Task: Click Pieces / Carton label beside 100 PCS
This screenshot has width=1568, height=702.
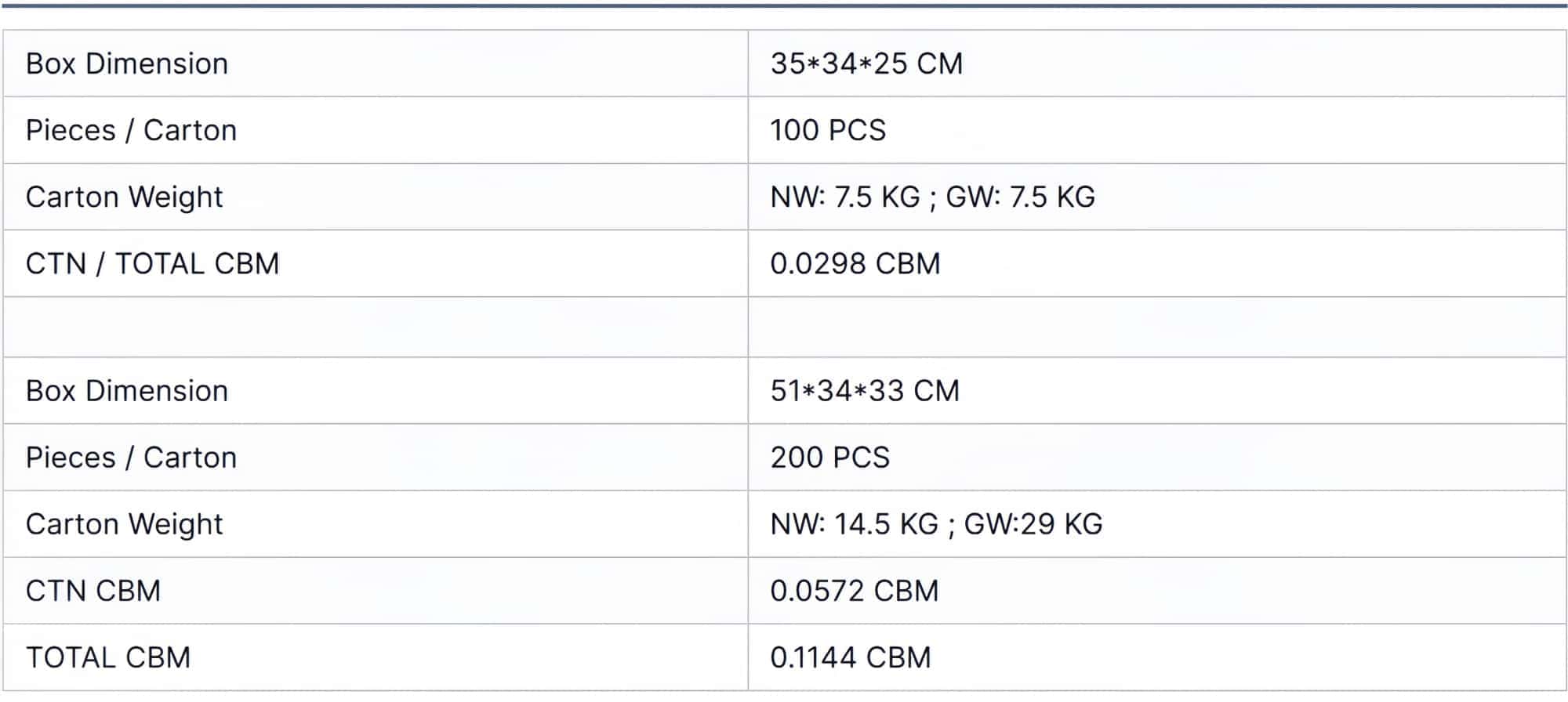Action: click(x=131, y=130)
